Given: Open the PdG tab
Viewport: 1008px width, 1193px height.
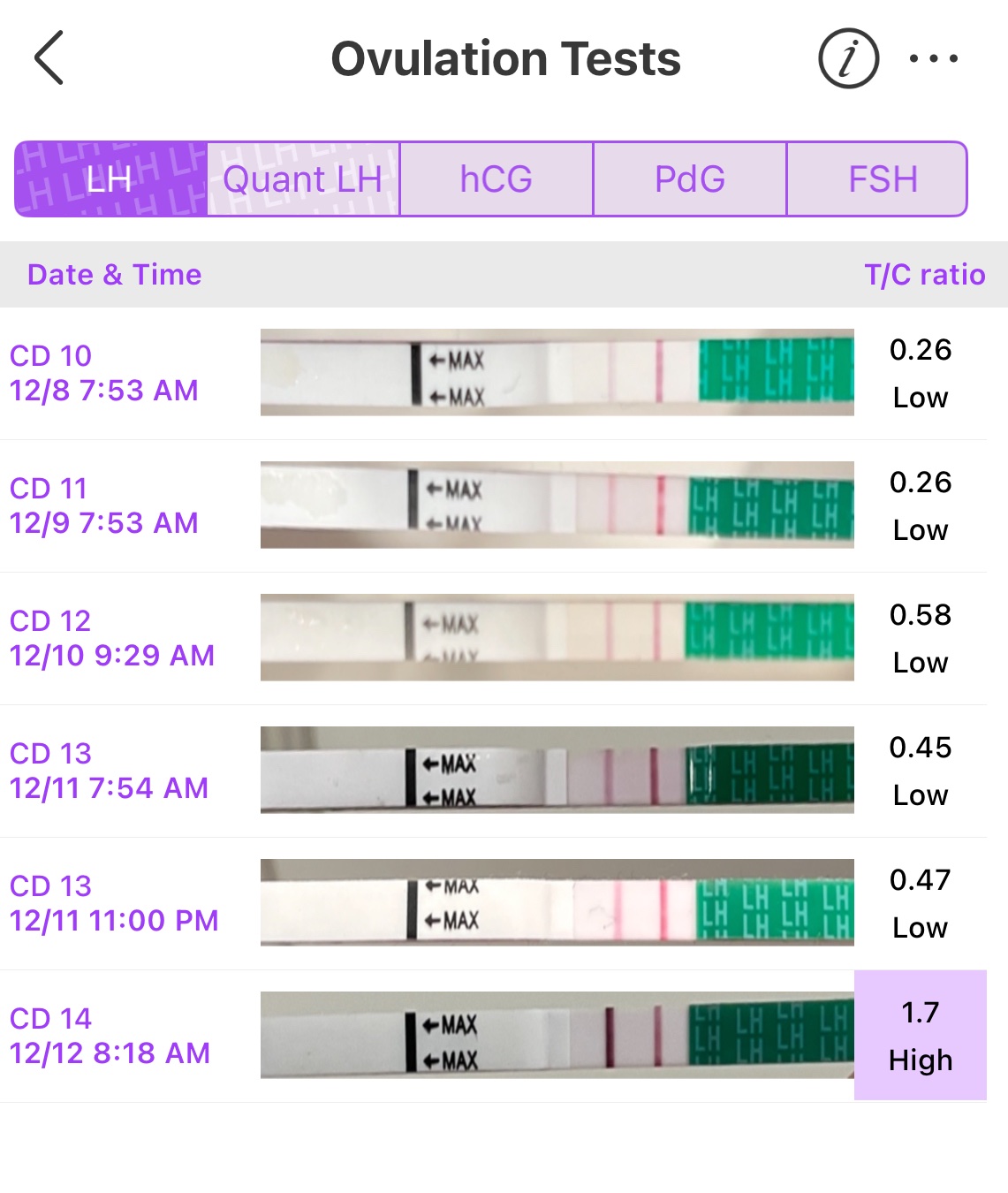Looking at the screenshot, I should click(x=690, y=179).
